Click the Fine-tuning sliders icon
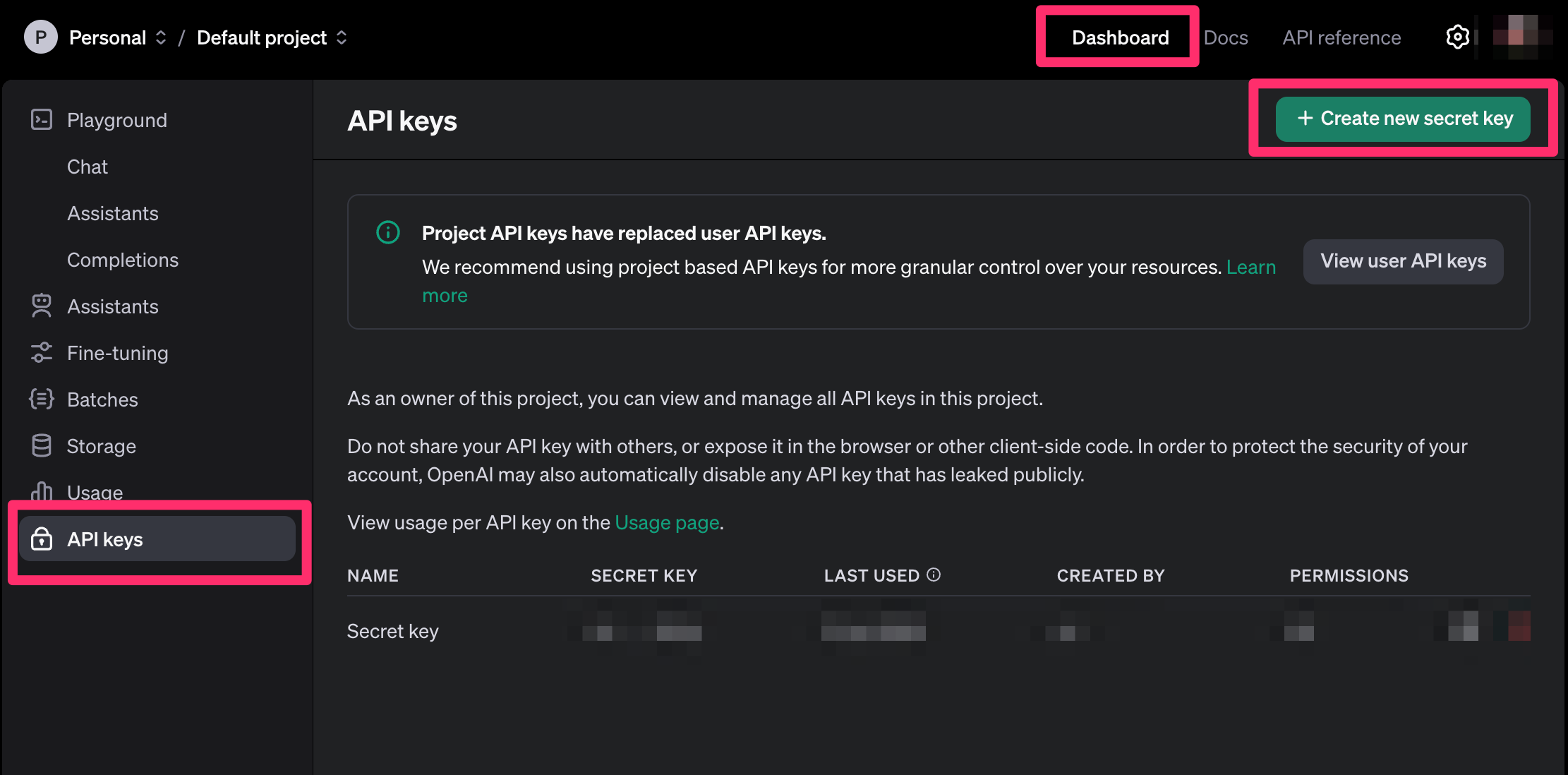1568x775 pixels. (42, 353)
